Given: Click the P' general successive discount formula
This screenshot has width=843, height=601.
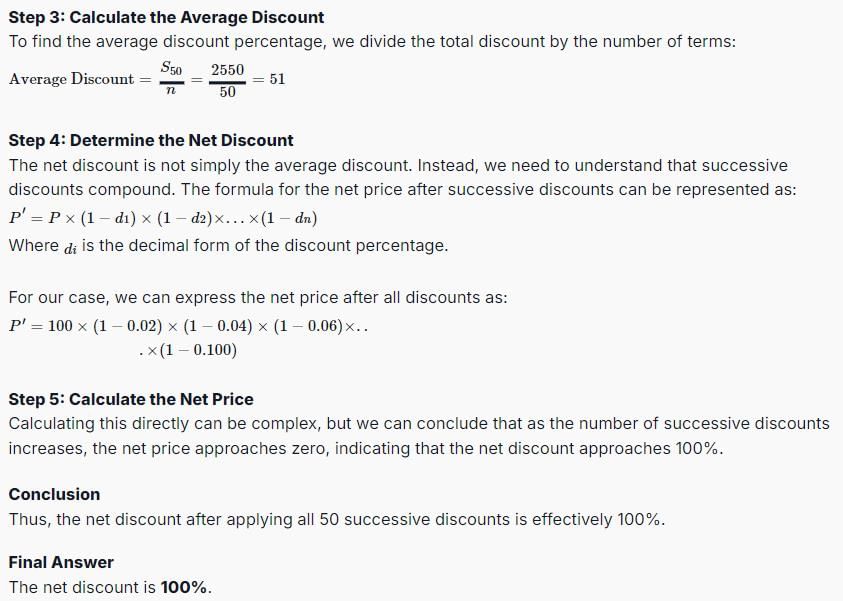Looking at the screenshot, I should (163, 218).
